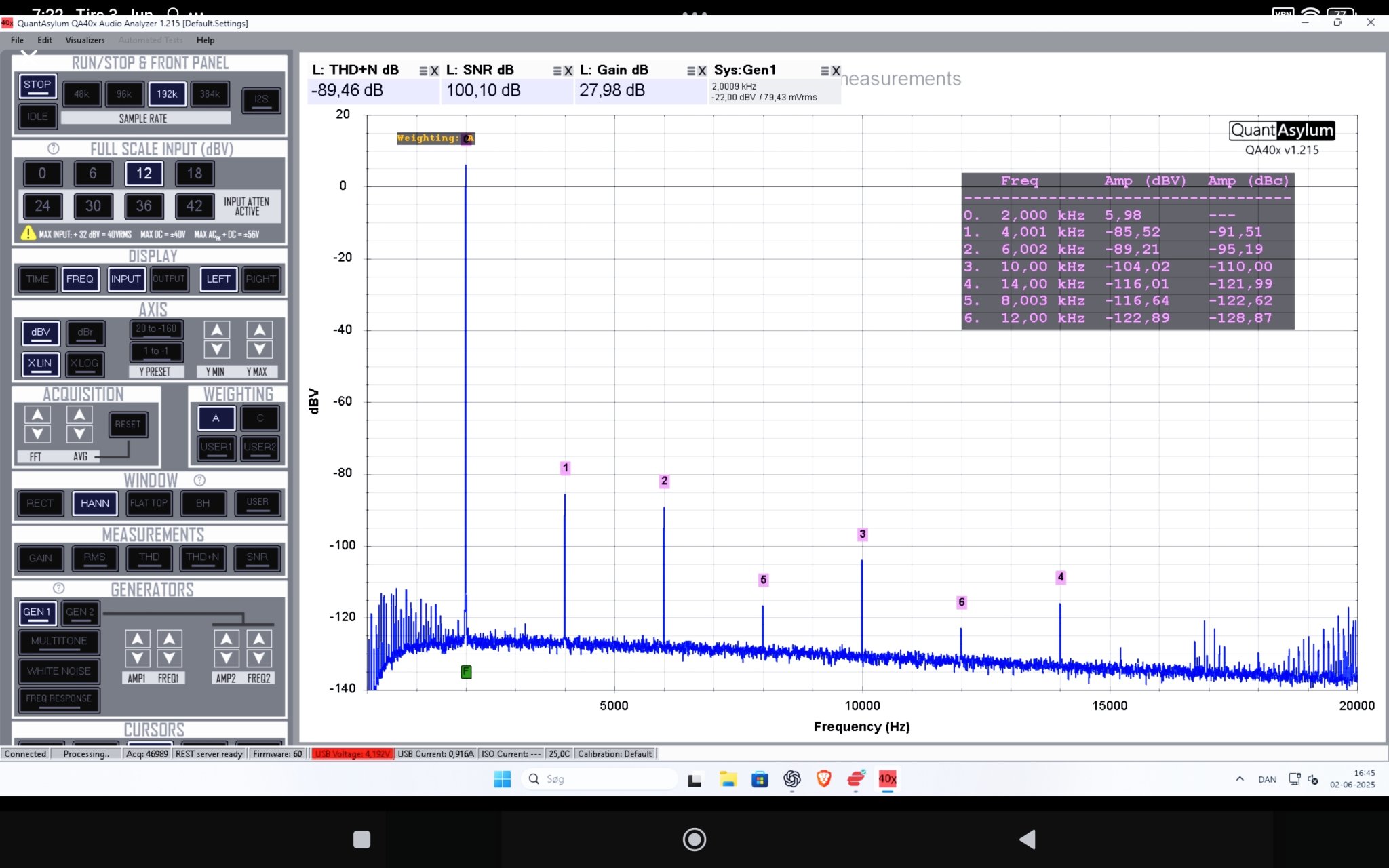
Task: Decrease AVG count with the down arrow
Action: tap(79, 434)
